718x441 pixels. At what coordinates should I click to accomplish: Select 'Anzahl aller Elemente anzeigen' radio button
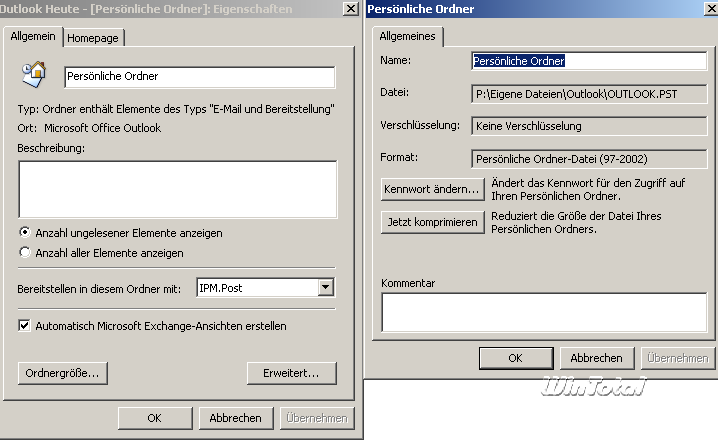coord(25,253)
